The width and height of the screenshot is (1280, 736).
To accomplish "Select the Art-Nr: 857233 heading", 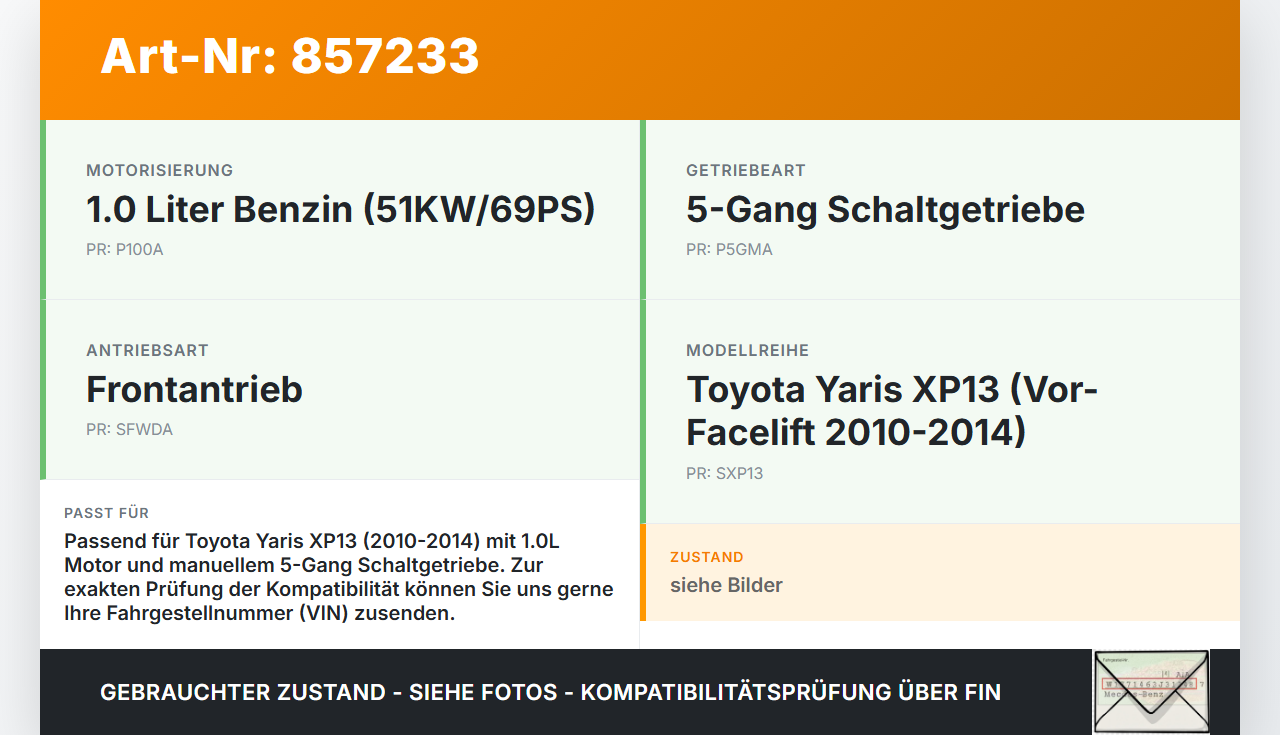I will pos(290,56).
